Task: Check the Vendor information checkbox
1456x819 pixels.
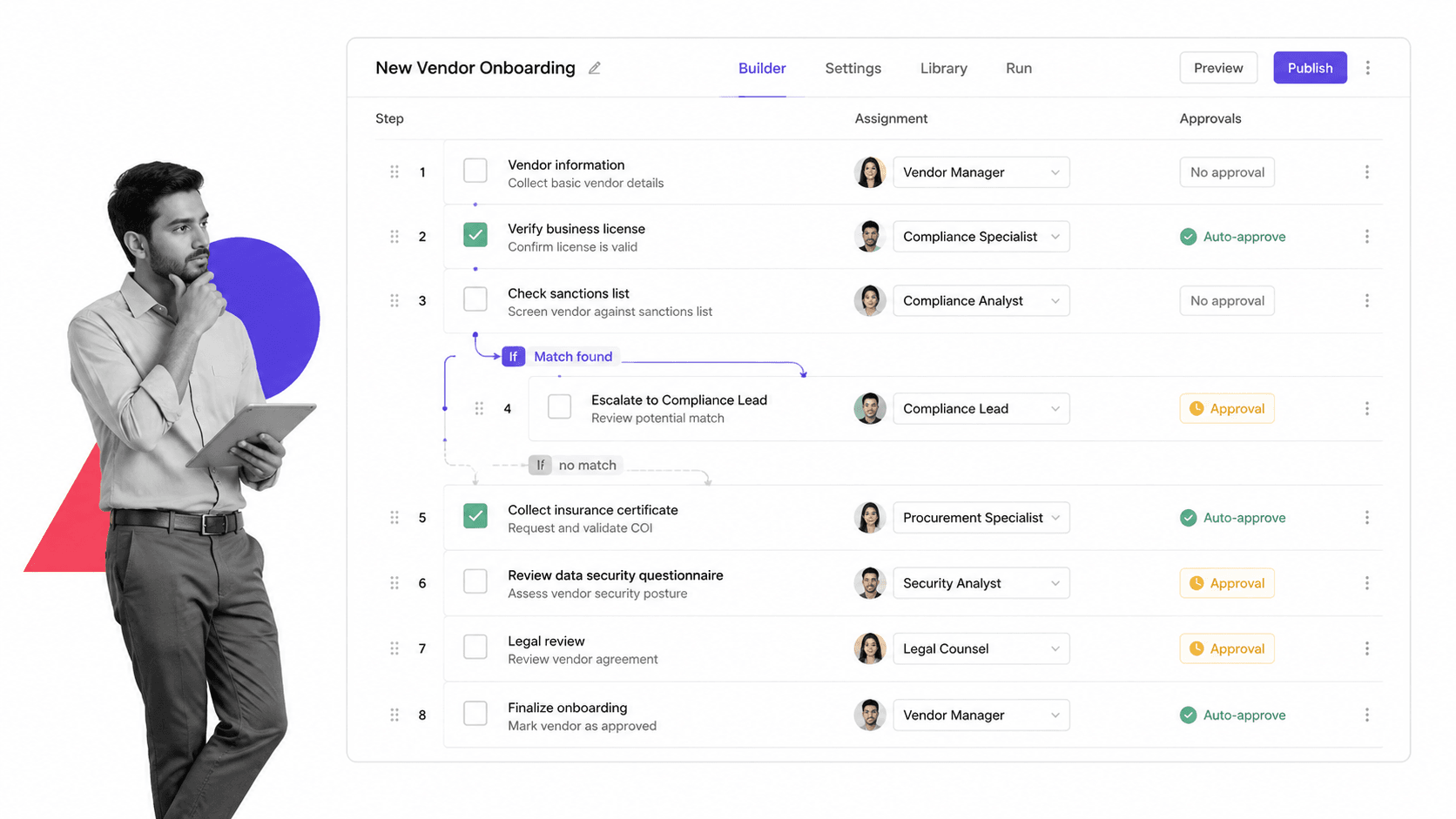Action: 475,171
